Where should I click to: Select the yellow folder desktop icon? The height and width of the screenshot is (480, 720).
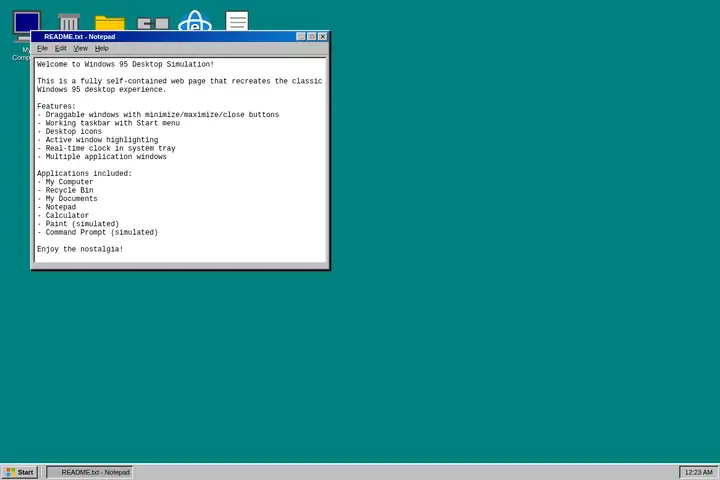110,23
